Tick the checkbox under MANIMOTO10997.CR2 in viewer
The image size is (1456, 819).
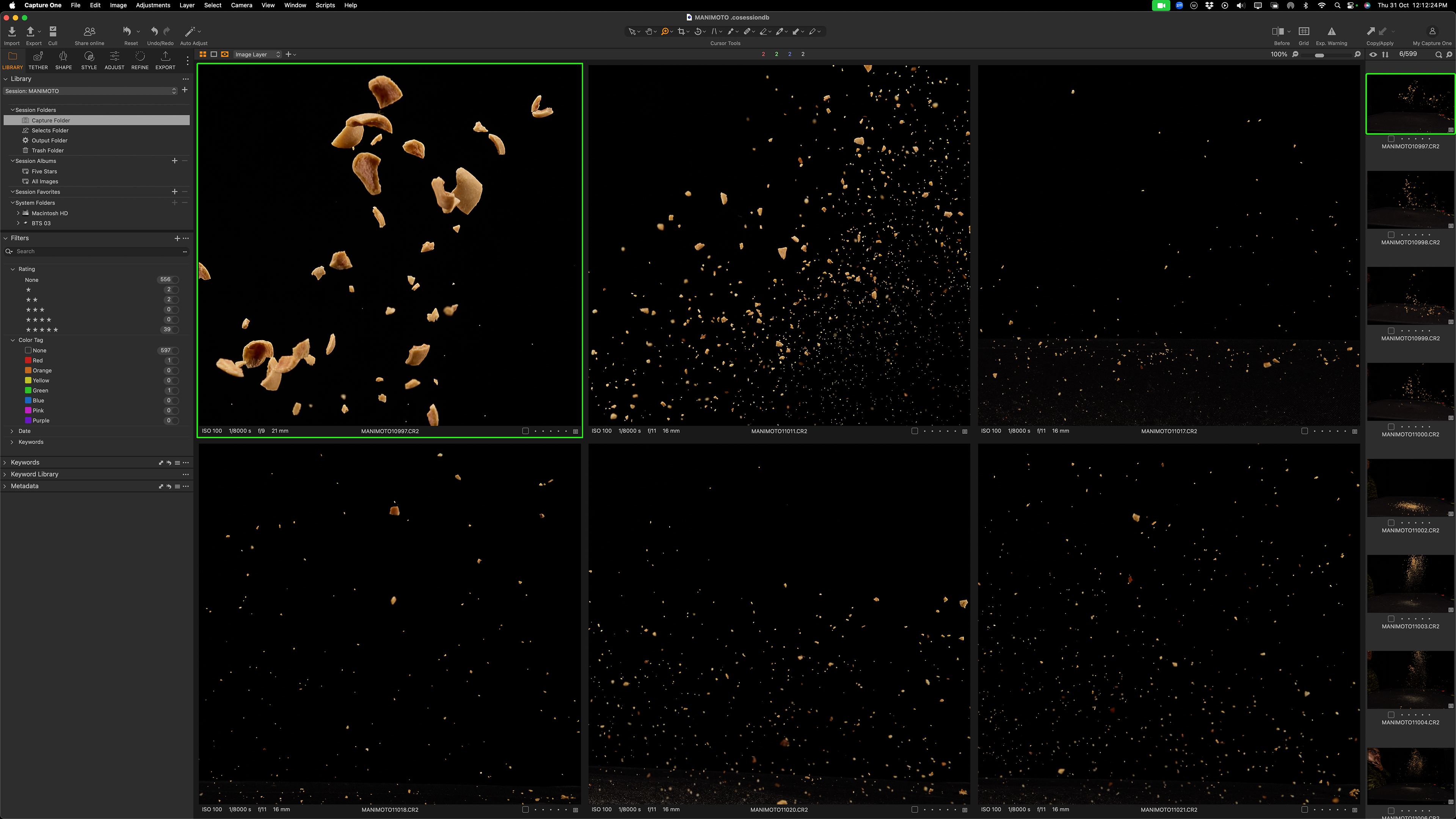(526, 431)
